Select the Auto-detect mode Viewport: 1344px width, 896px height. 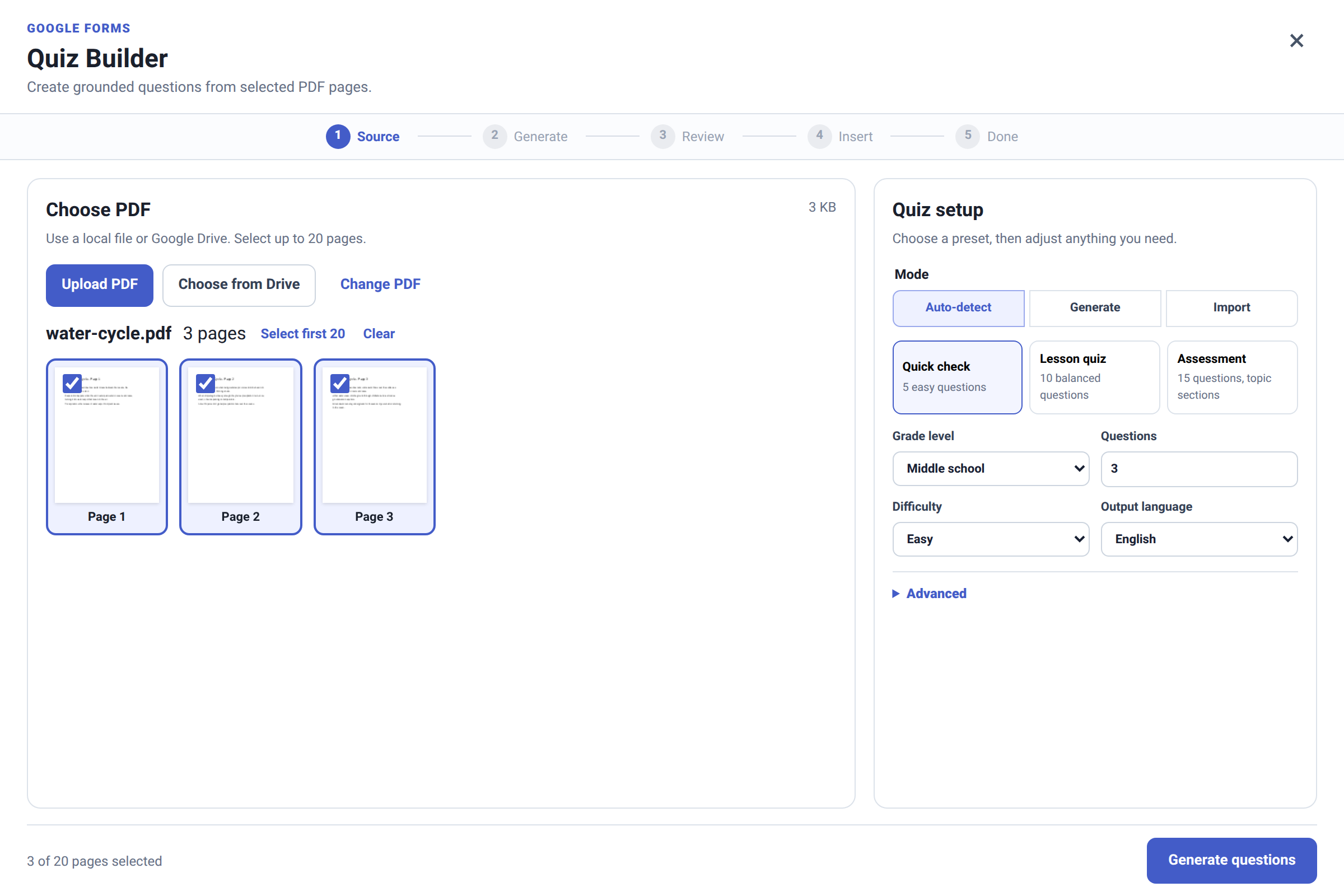tap(958, 307)
